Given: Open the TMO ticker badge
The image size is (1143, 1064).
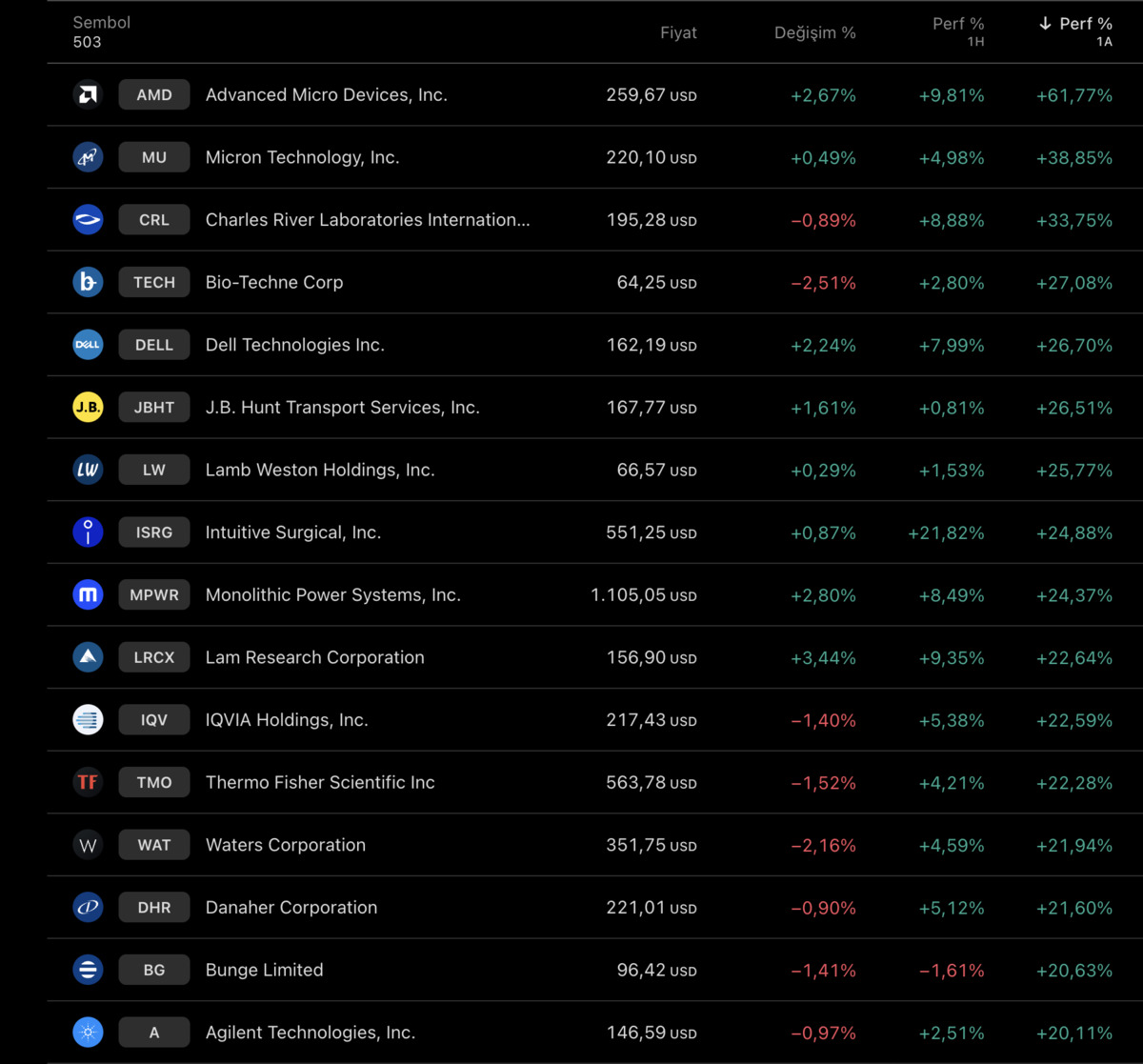Looking at the screenshot, I should coord(154,782).
